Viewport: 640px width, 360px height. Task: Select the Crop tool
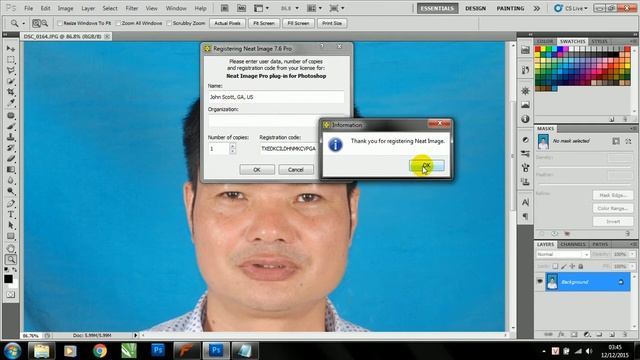point(11,92)
